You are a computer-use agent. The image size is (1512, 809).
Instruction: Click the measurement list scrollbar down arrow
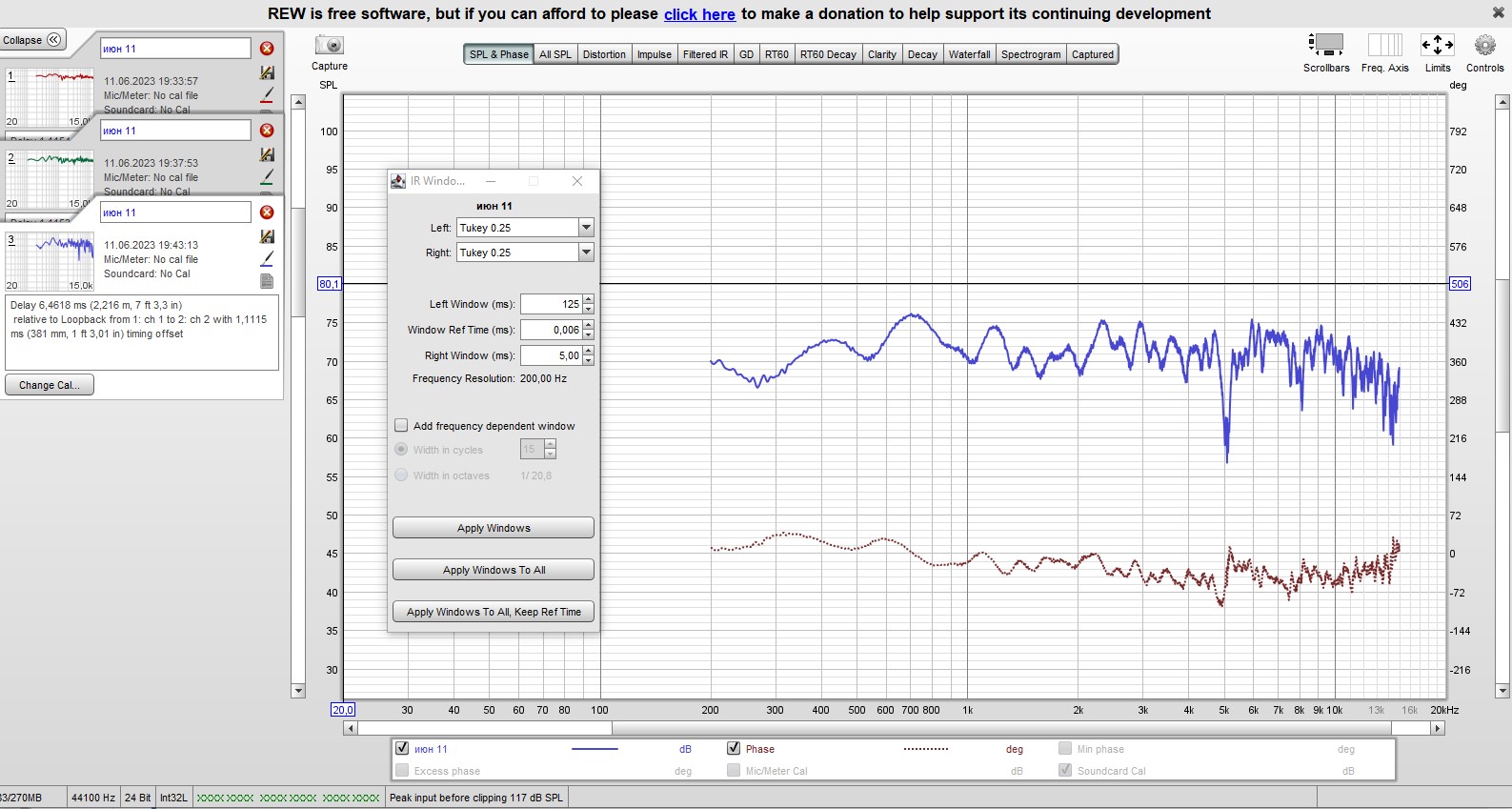point(298,691)
